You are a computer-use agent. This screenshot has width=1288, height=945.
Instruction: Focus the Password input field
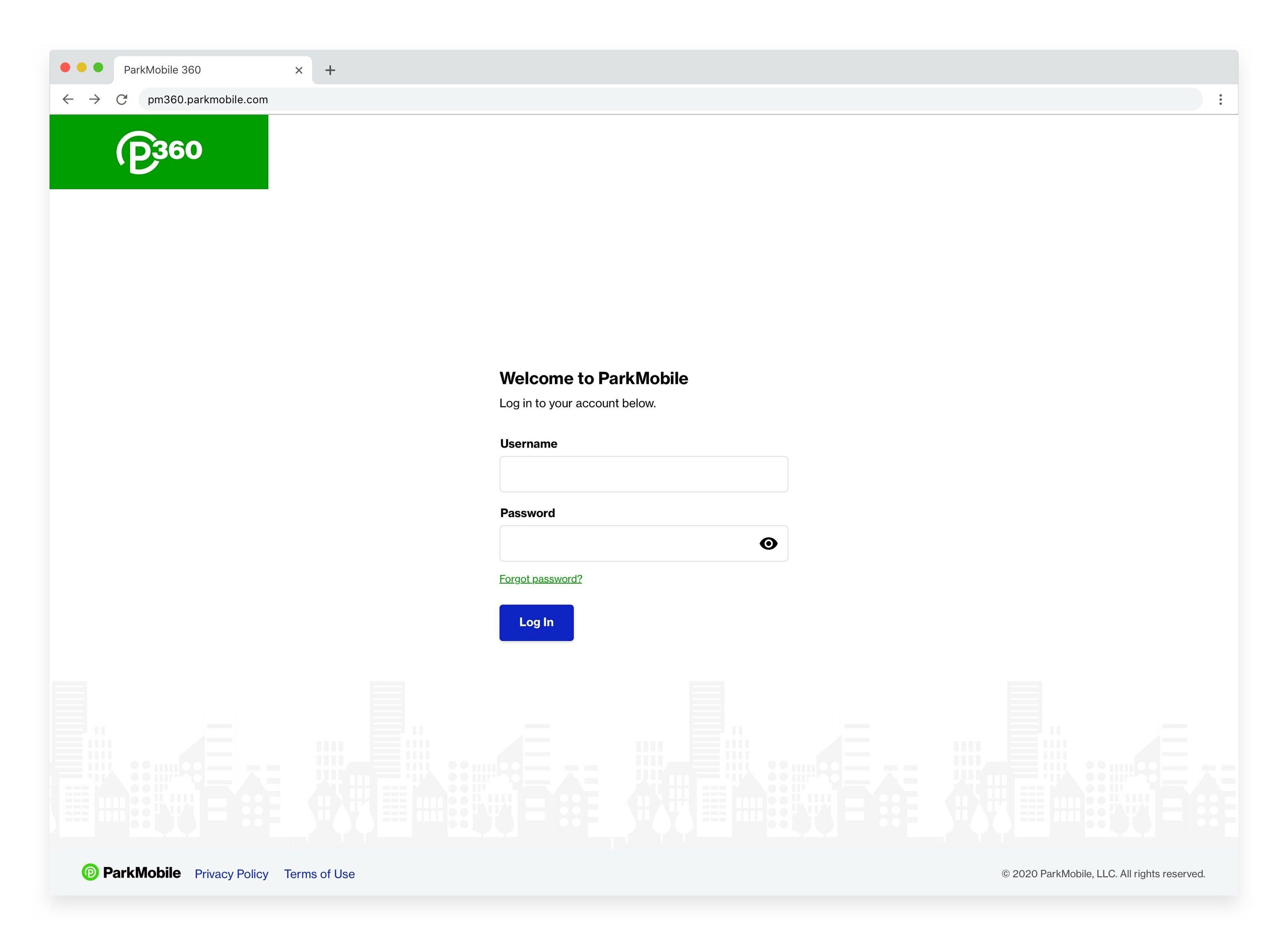[x=626, y=543]
